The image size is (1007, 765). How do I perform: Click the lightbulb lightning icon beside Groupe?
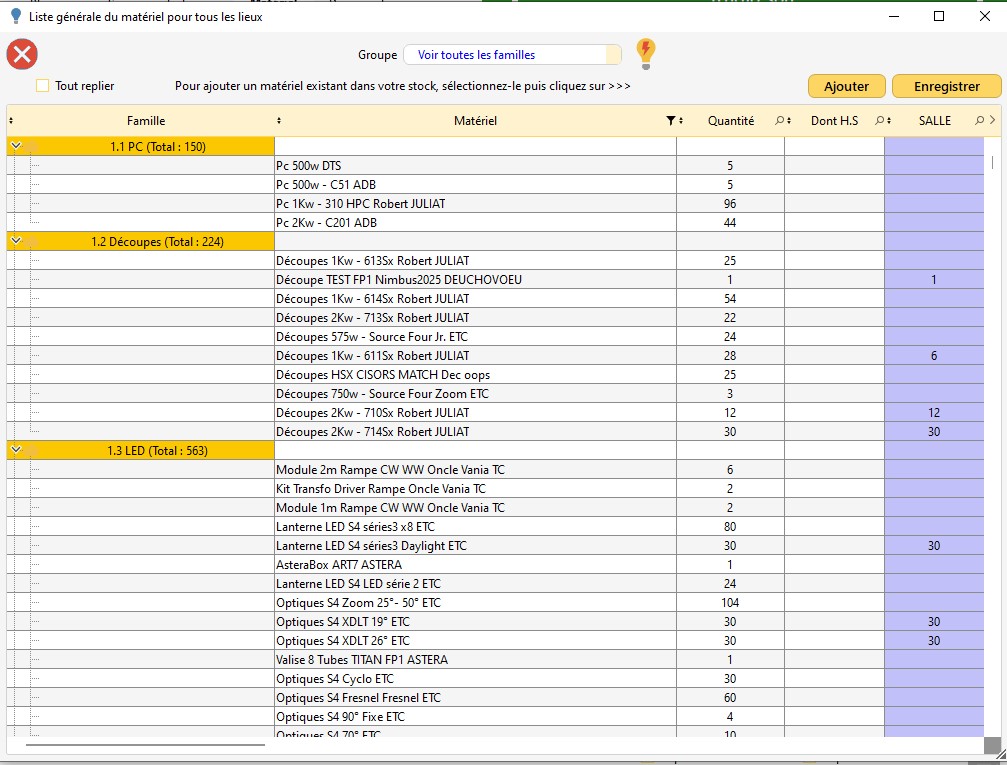(646, 53)
